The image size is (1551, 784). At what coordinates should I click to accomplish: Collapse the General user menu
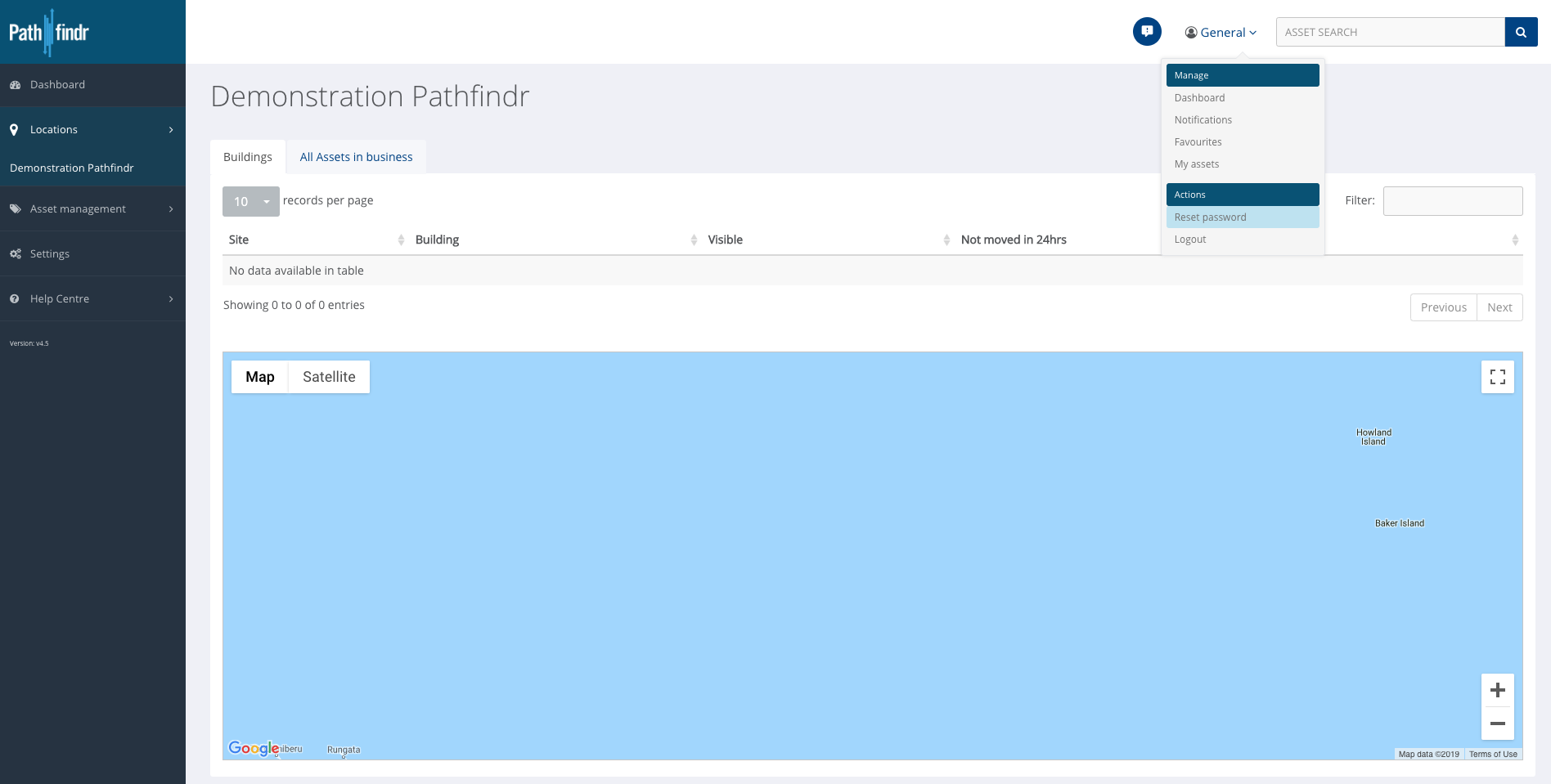(1221, 33)
